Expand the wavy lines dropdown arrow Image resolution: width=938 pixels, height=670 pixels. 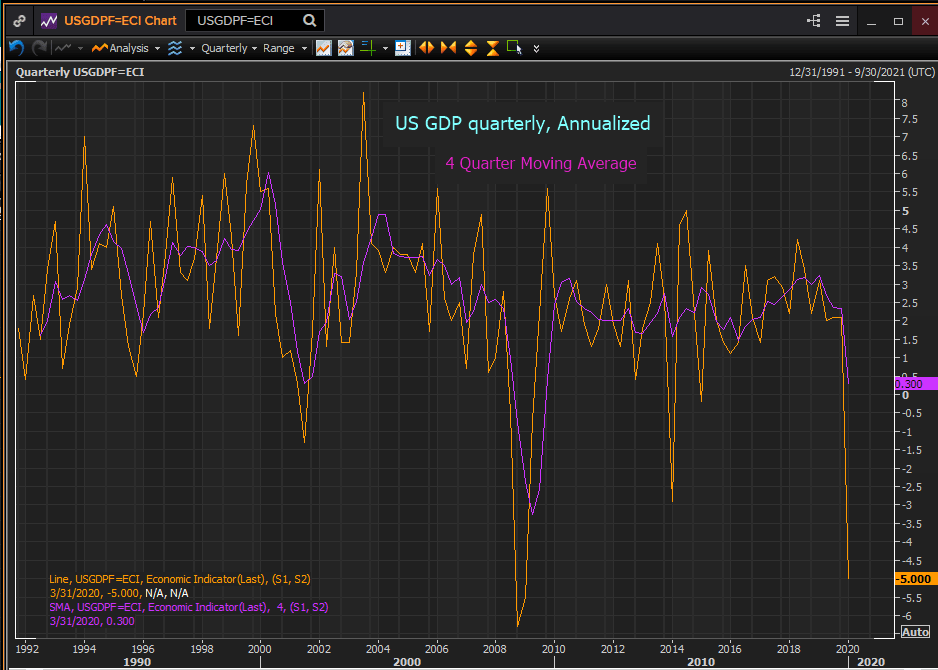click(x=192, y=48)
